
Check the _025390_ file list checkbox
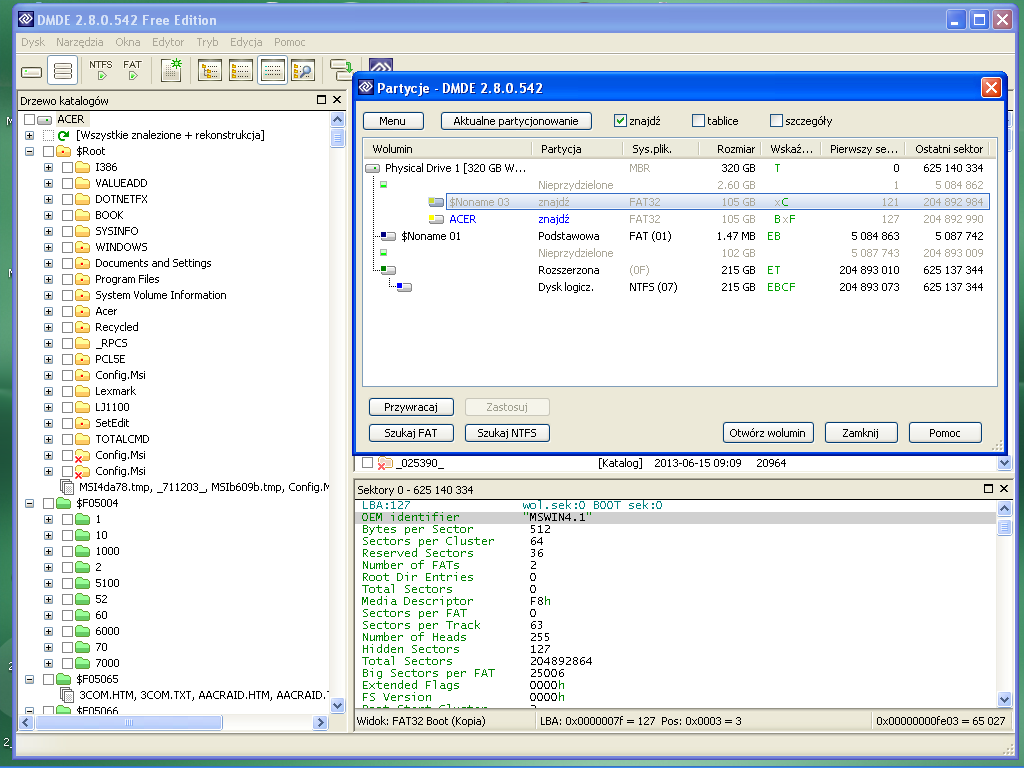coord(367,463)
